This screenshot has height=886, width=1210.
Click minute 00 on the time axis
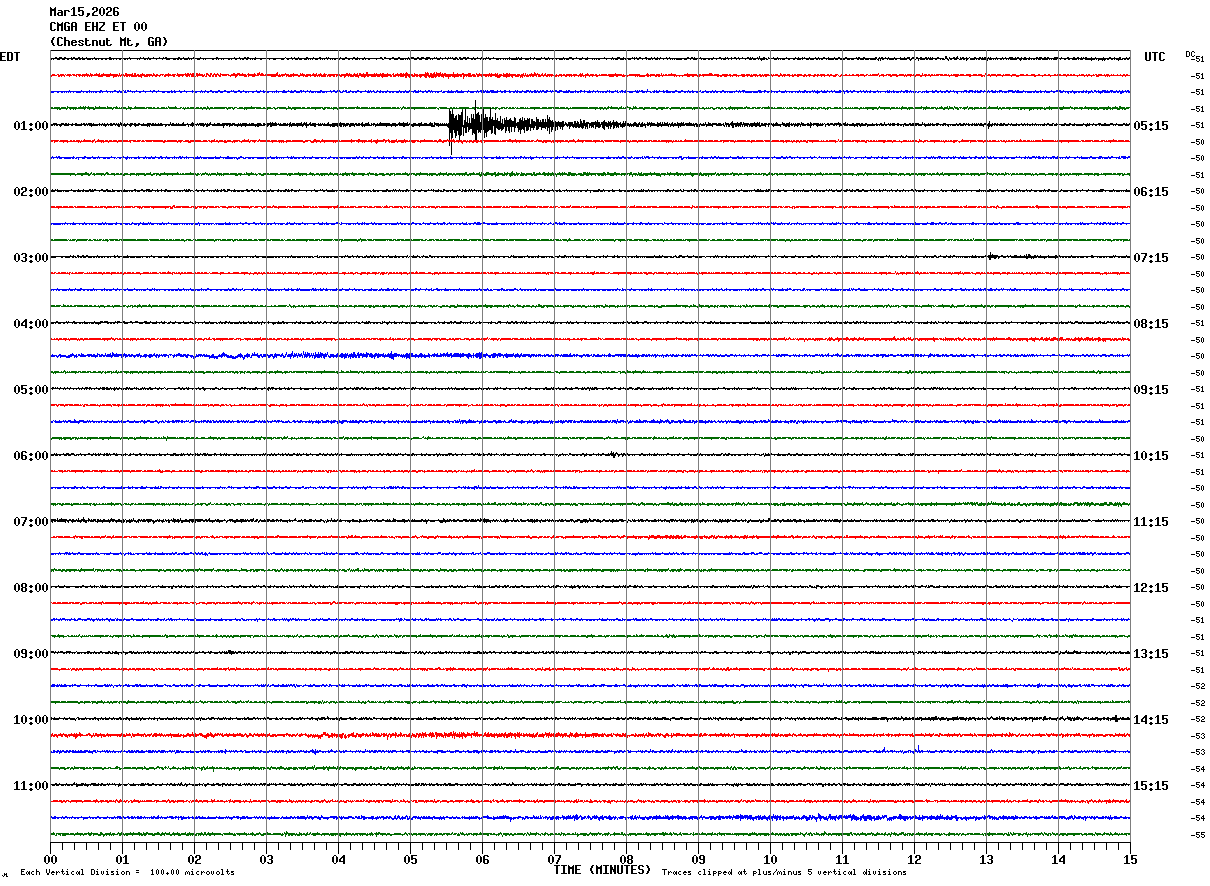tap(50, 859)
